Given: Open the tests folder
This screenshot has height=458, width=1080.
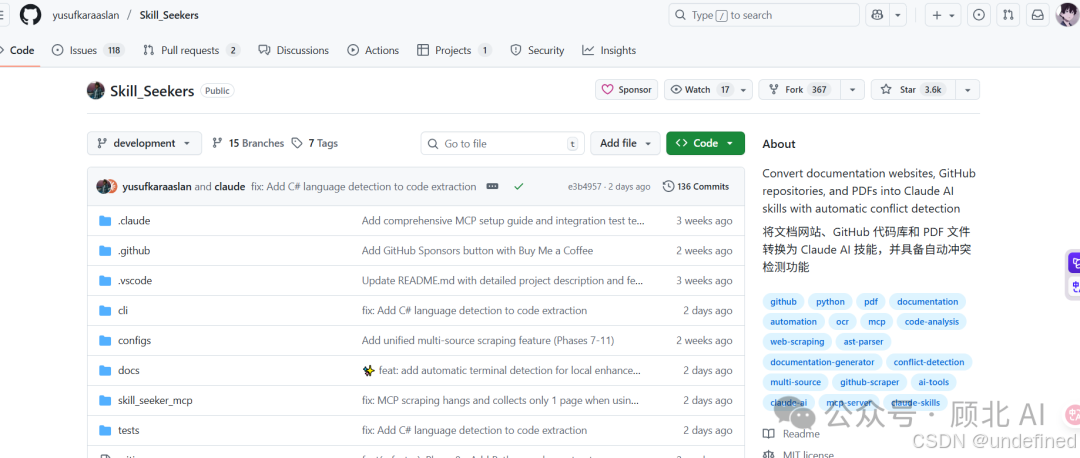Looking at the screenshot, I should (129, 430).
